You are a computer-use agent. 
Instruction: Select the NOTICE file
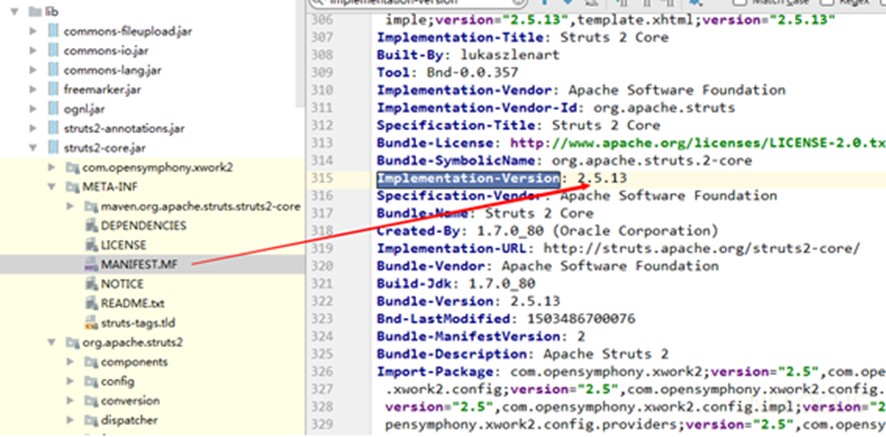pyautogui.click(x=122, y=284)
